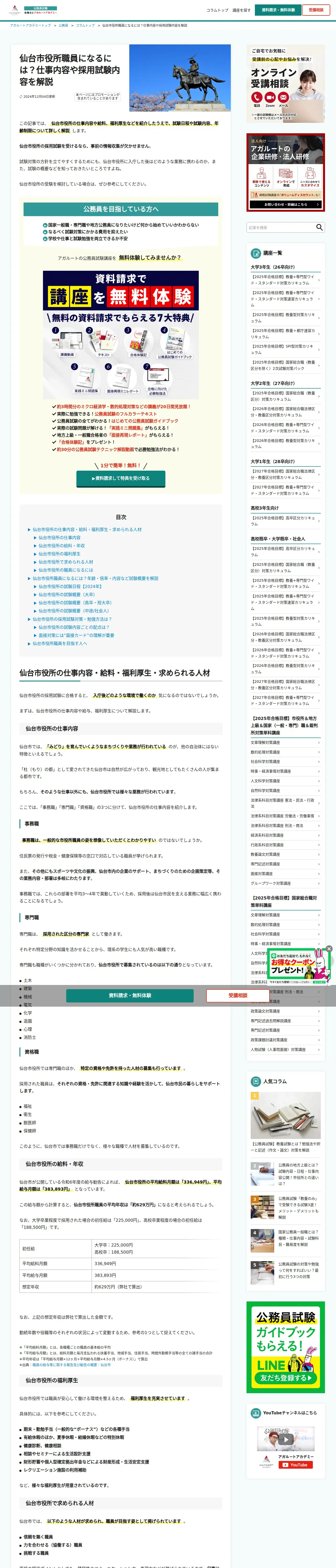The image size is (336, 1568).
Task: Jump to 仙台市役所の福利厚生 in contents
Action: [x=59, y=554]
